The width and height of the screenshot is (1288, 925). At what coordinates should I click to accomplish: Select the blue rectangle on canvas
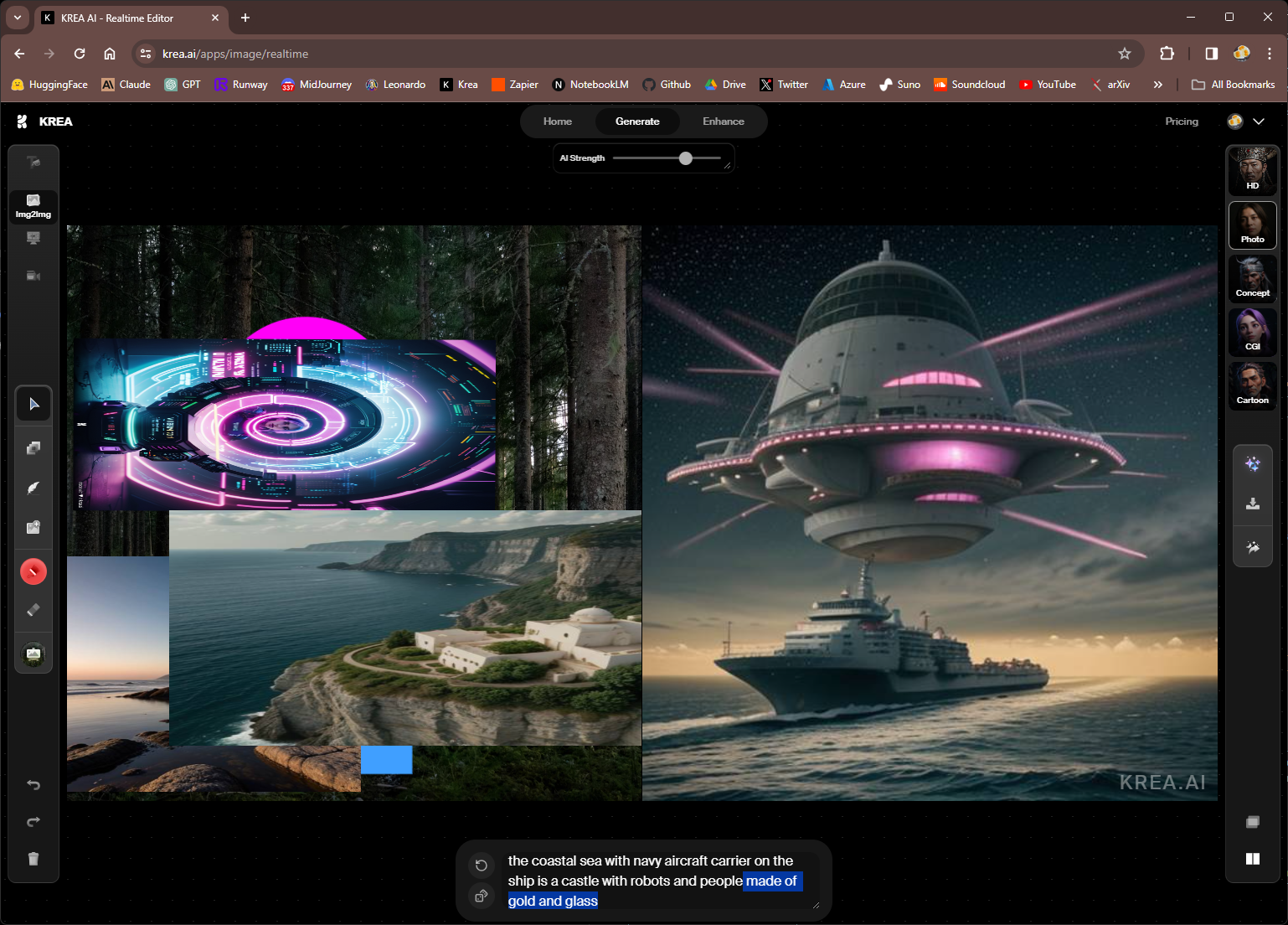pos(386,760)
